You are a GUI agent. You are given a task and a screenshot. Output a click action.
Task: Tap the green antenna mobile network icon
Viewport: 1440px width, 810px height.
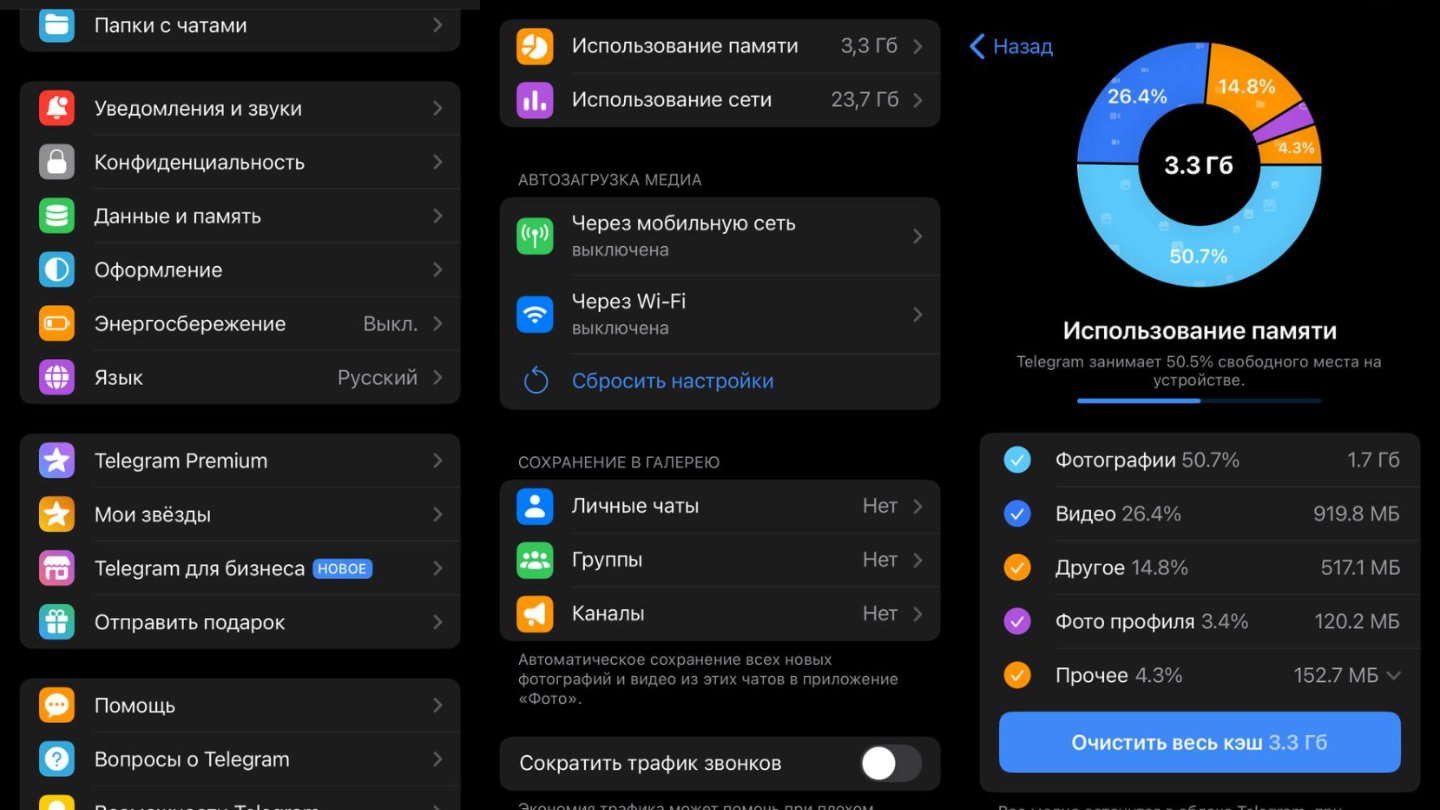click(535, 236)
